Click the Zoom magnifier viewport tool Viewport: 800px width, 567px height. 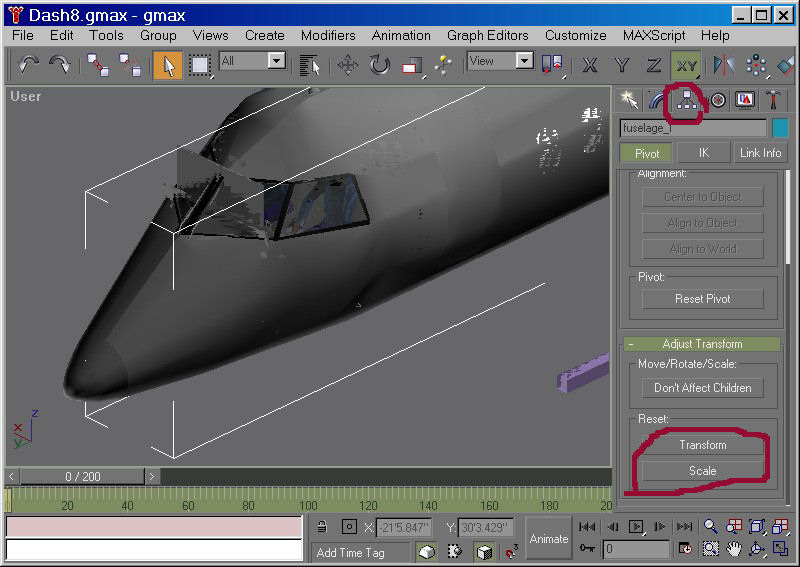pyautogui.click(x=711, y=527)
